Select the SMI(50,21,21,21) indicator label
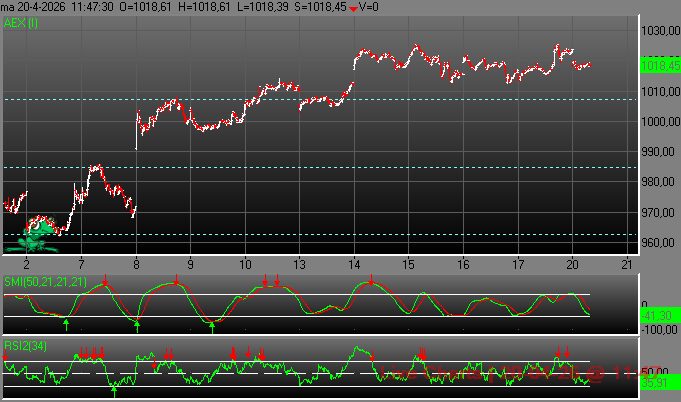 [45, 280]
